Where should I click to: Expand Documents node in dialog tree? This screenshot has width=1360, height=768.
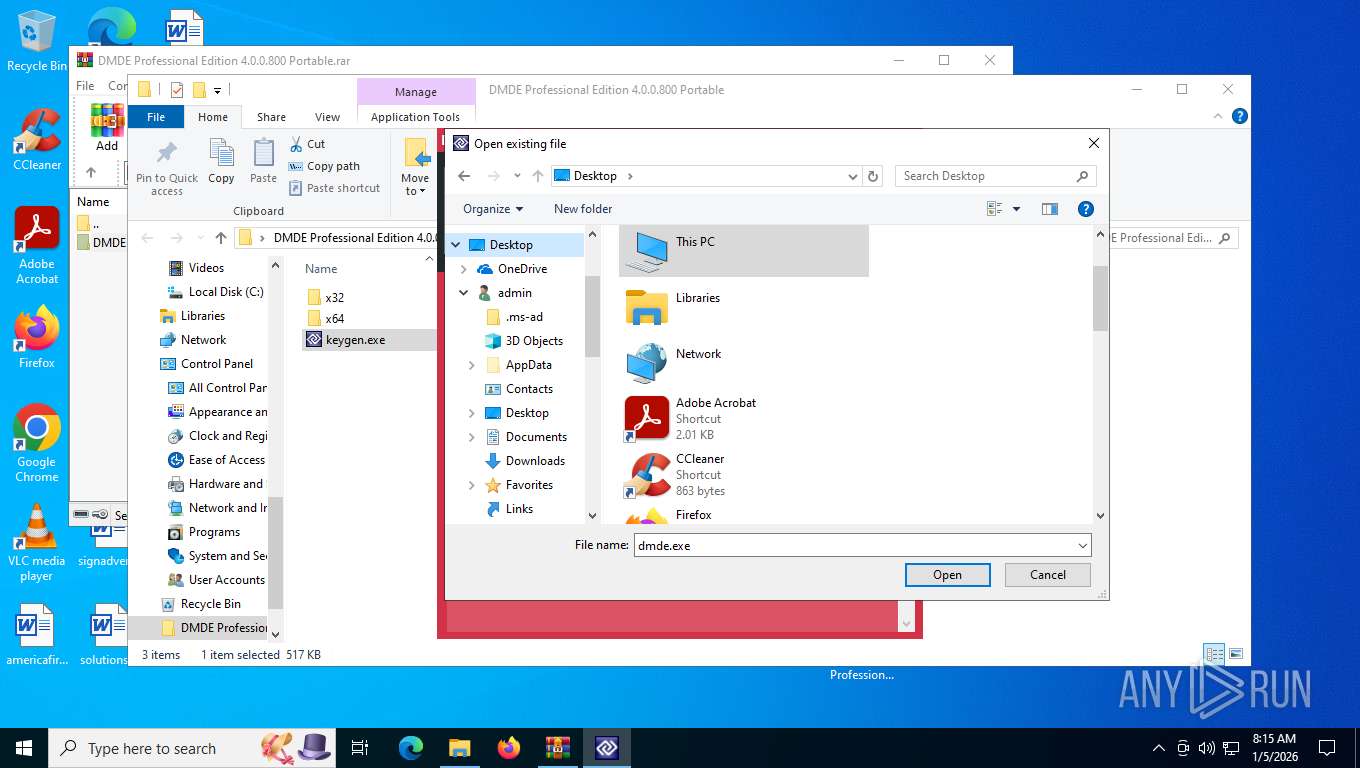[x=472, y=437]
